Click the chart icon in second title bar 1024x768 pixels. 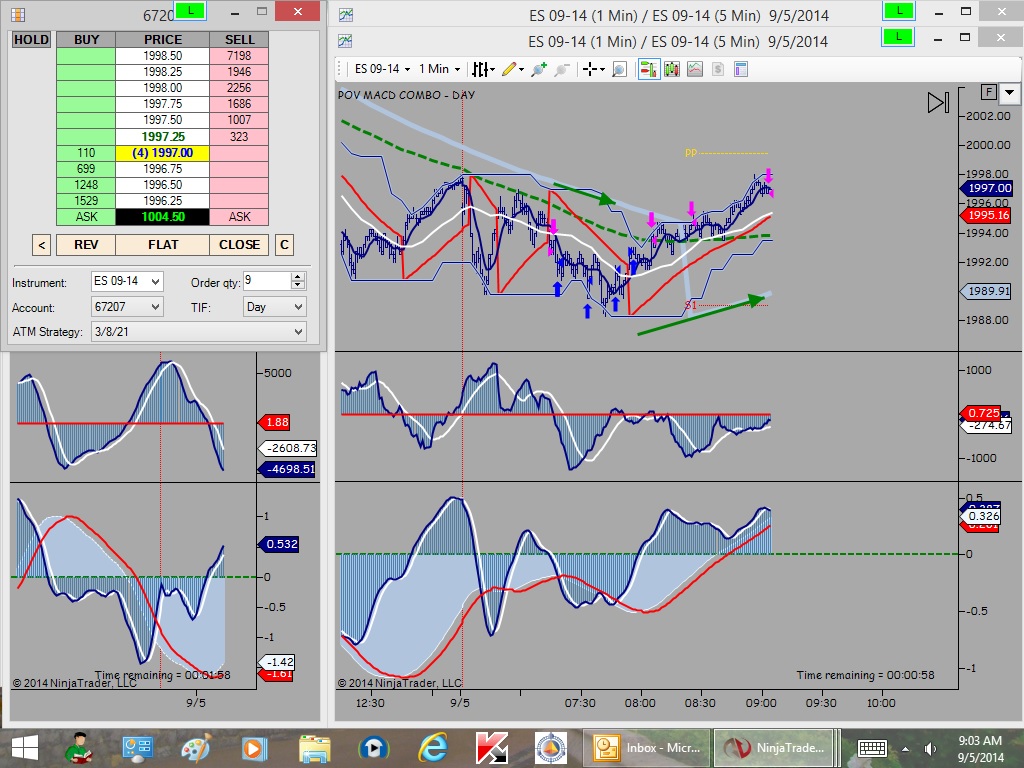(x=345, y=41)
